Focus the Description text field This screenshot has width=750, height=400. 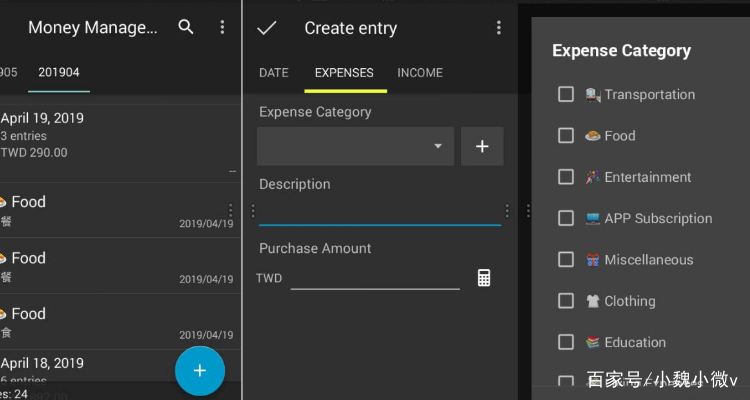(x=380, y=211)
